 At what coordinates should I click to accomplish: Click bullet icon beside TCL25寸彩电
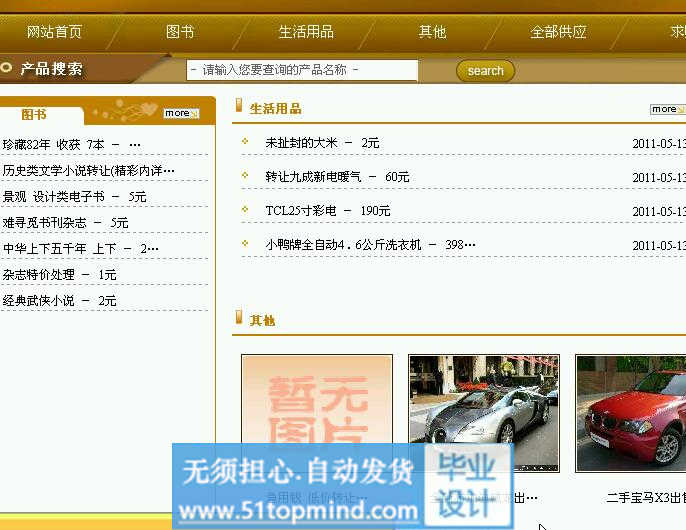point(245,209)
